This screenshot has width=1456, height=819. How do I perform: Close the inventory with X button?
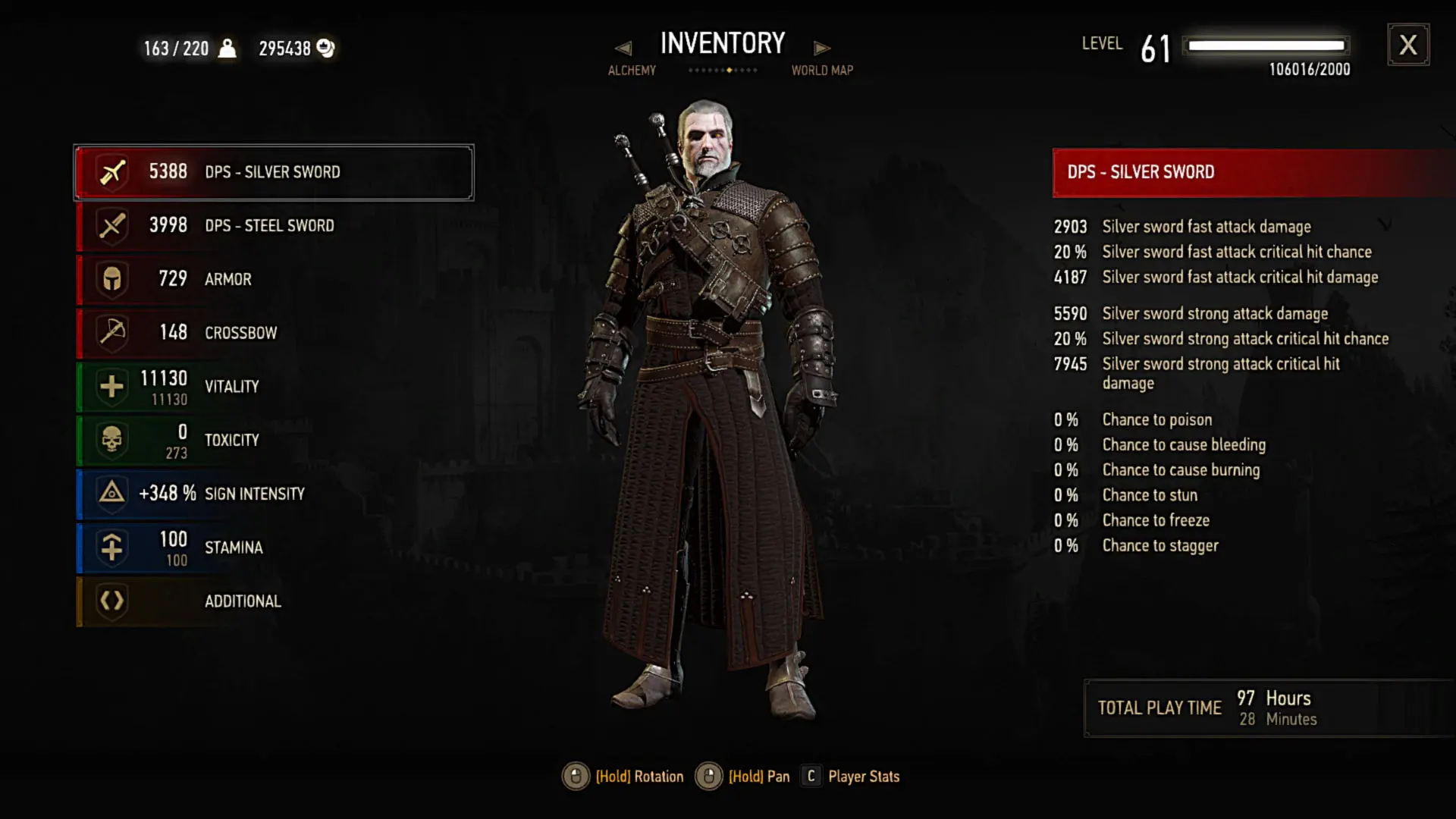(x=1408, y=45)
